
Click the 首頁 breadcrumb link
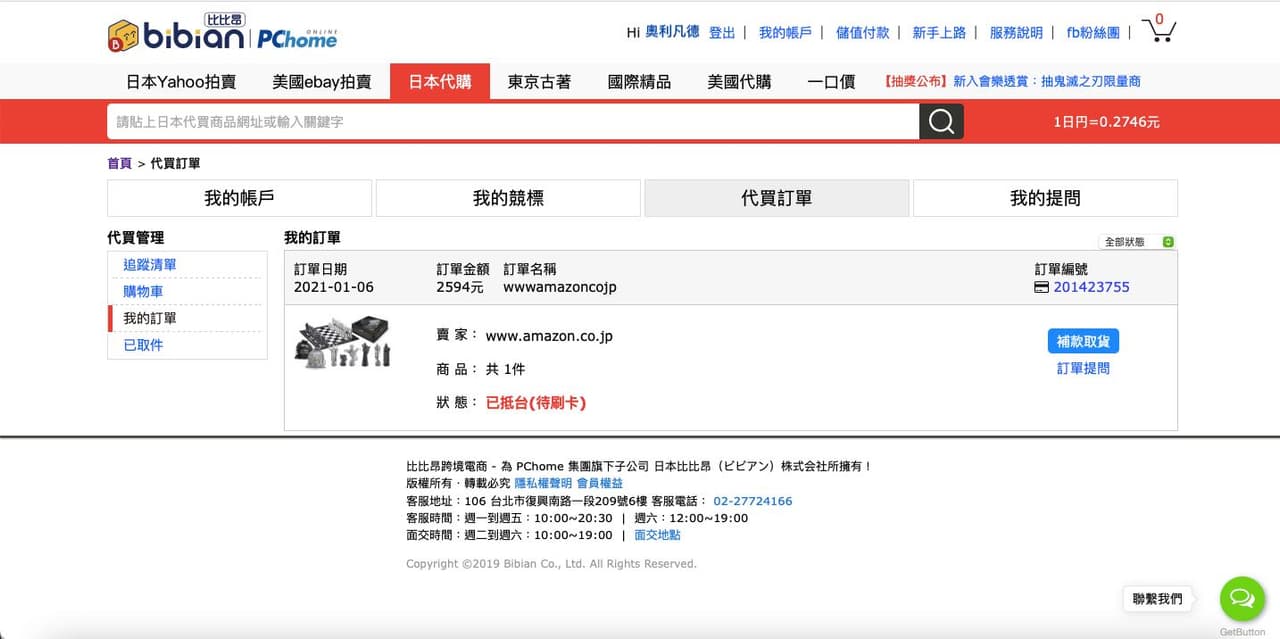coord(119,163)
